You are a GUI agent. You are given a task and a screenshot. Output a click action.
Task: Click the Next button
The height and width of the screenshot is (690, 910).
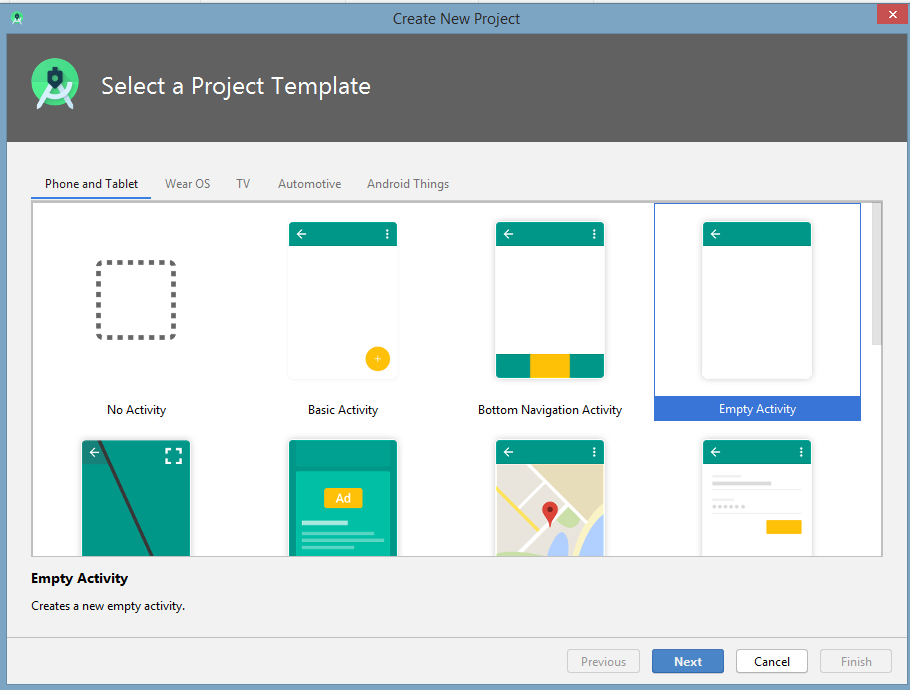point(687,661)
